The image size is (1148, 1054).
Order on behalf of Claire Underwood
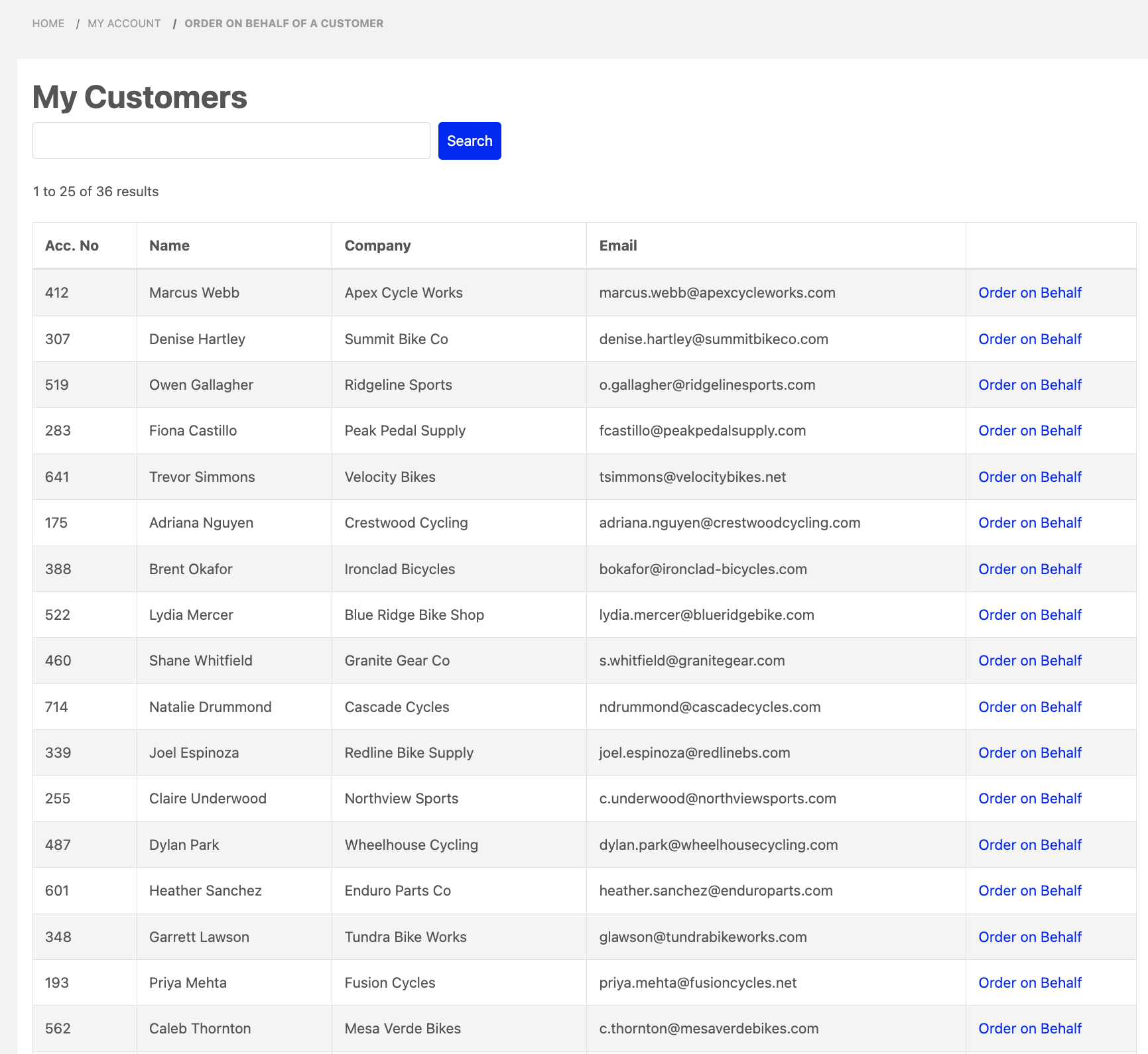pyautogui.click(x=1029, y=798)
